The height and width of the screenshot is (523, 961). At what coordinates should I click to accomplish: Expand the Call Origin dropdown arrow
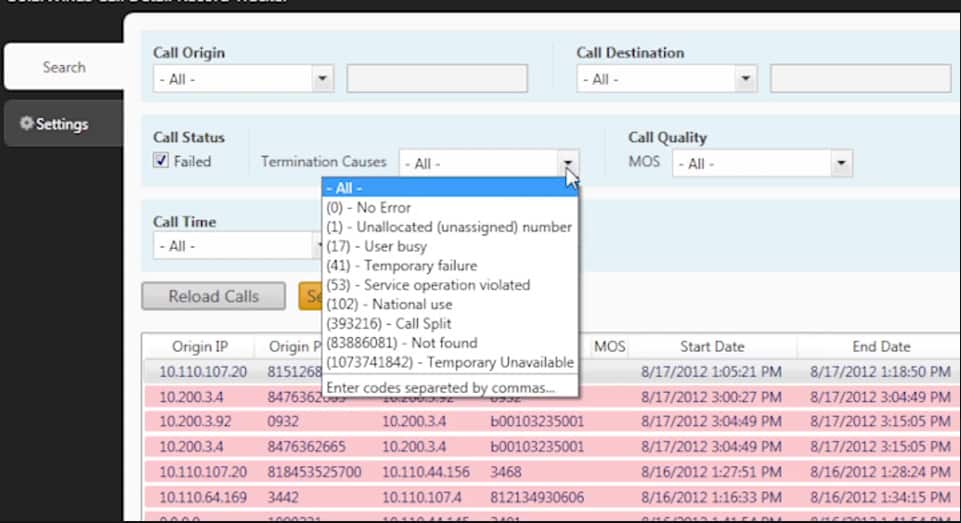coord(322,78)
